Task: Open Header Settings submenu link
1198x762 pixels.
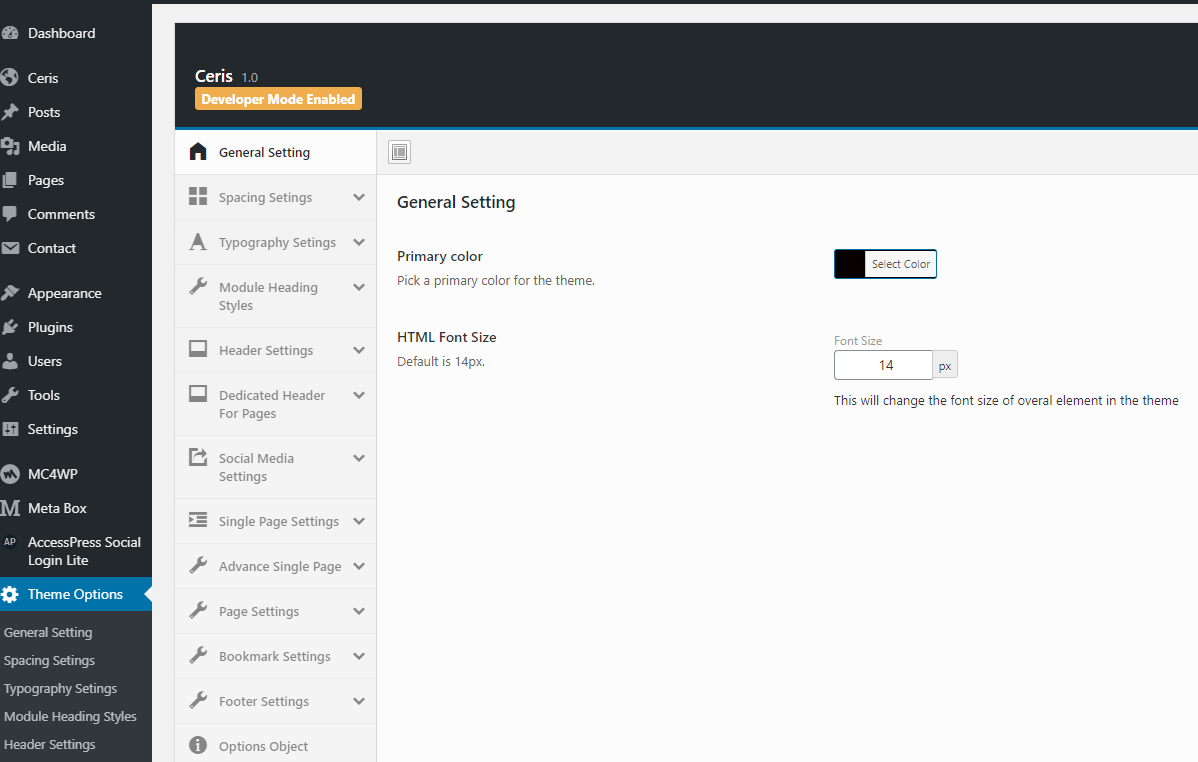Action: click(50, 744)
